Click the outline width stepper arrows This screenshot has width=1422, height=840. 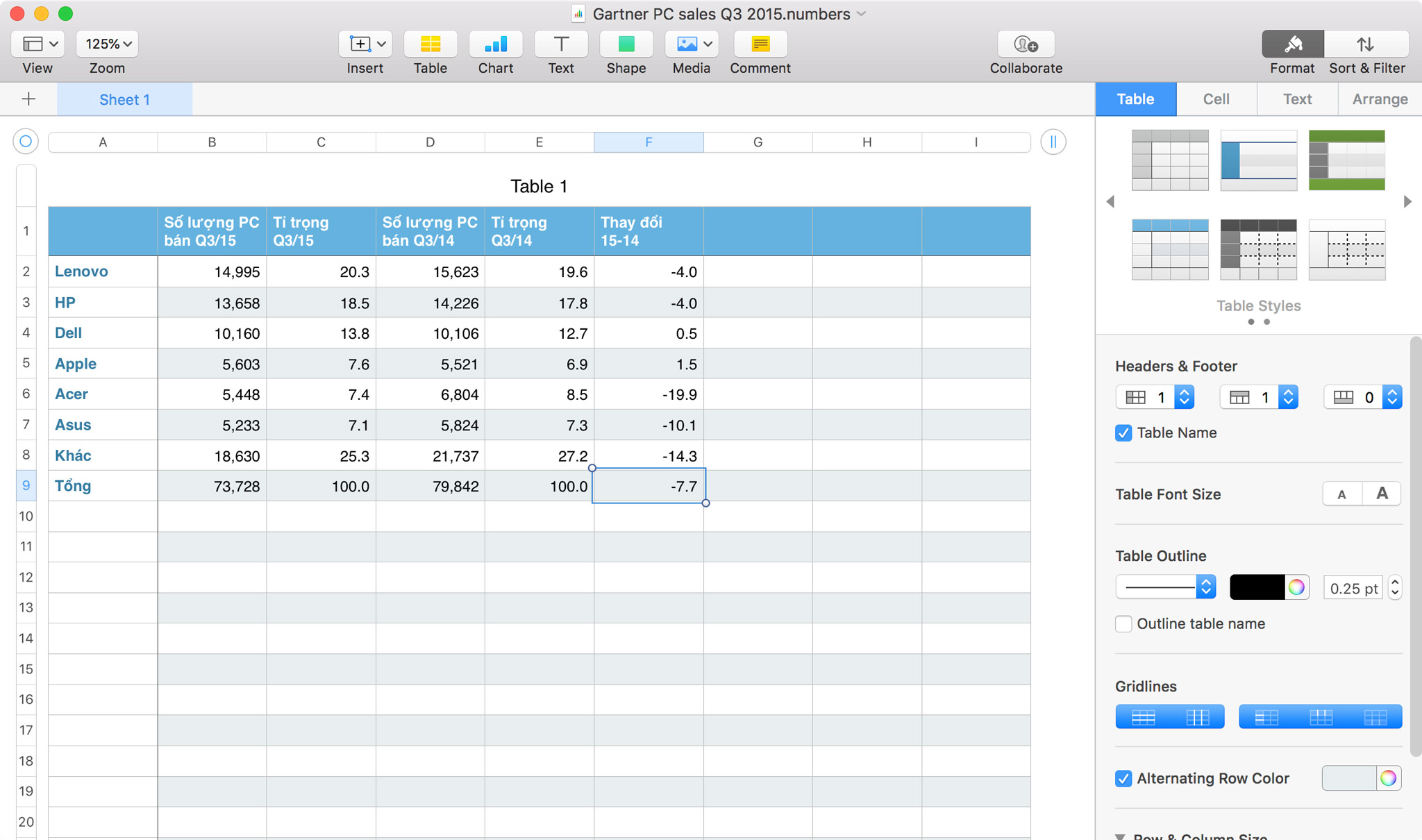pyautogui.click(x=1395, y=588)
